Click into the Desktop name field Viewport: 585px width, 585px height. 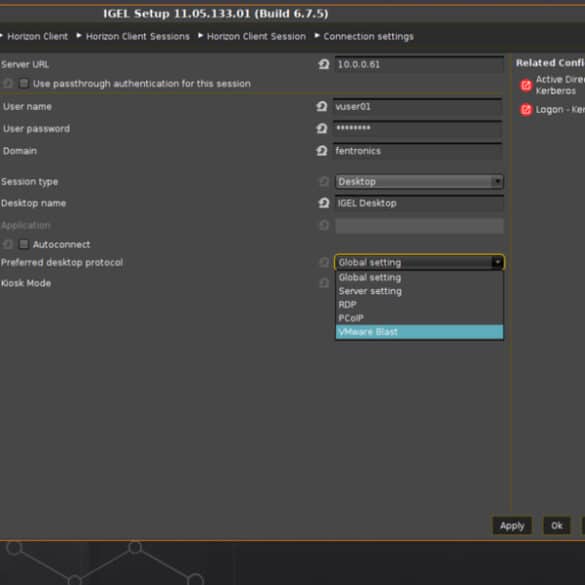419,203
